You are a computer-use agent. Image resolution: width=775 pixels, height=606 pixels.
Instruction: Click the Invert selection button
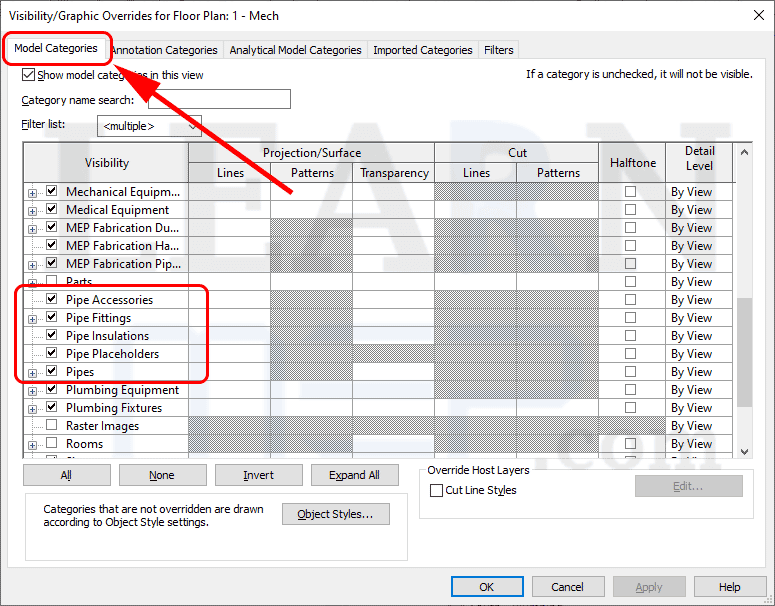(258, 475)
